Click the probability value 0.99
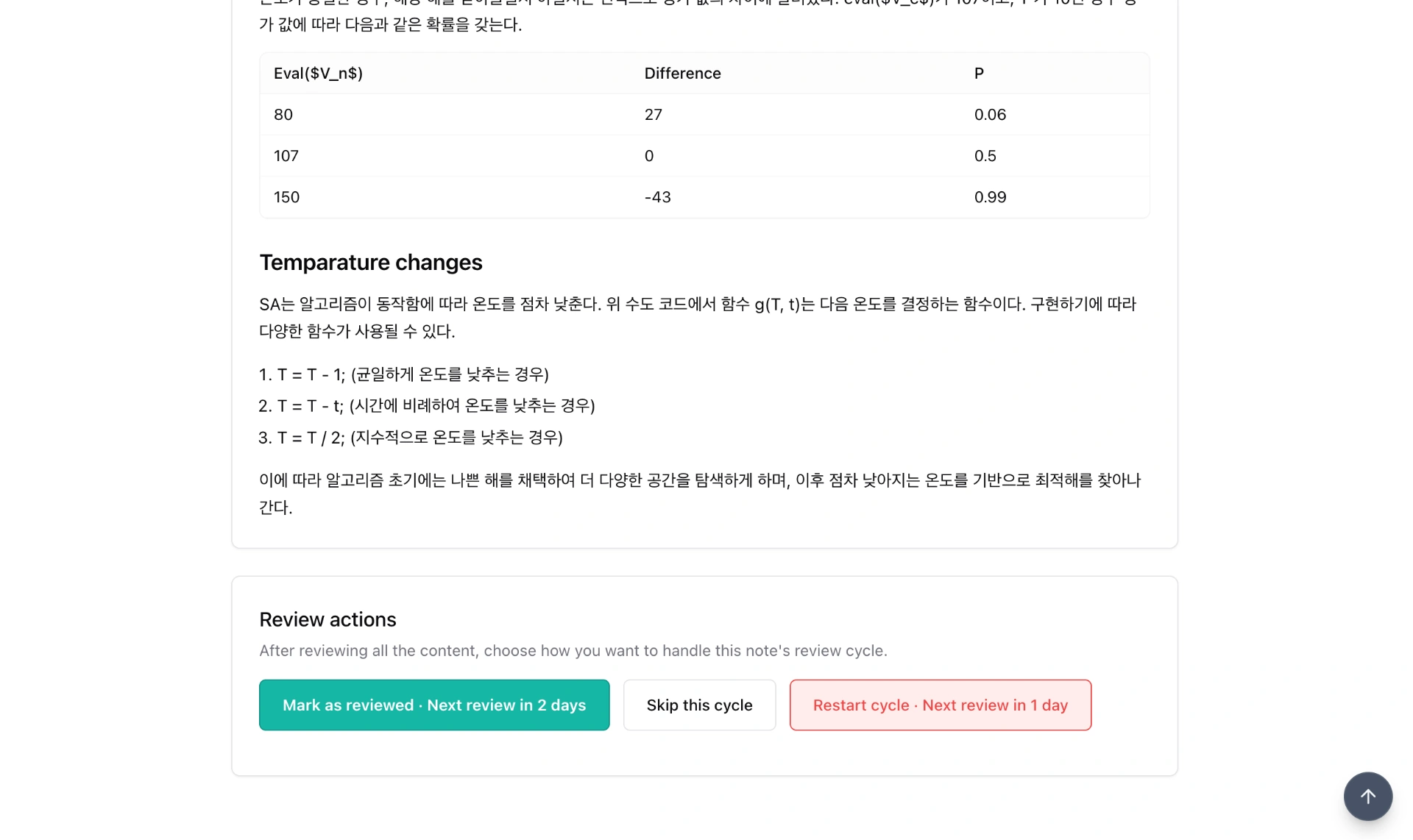The width and height of the screenshot is (1413, 840). click(x=990, y=197)
